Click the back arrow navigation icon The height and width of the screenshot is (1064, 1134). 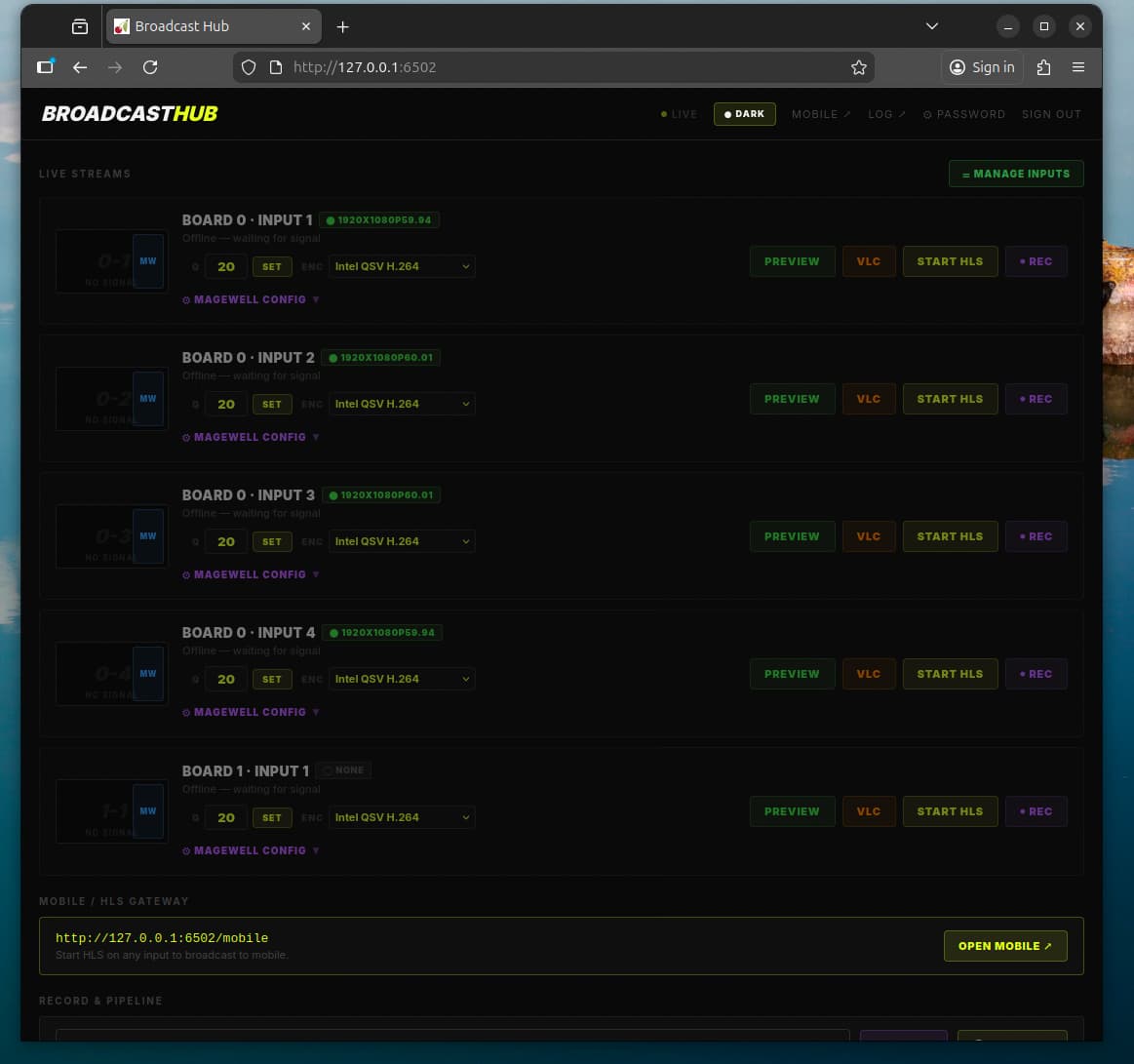(80, 67)
